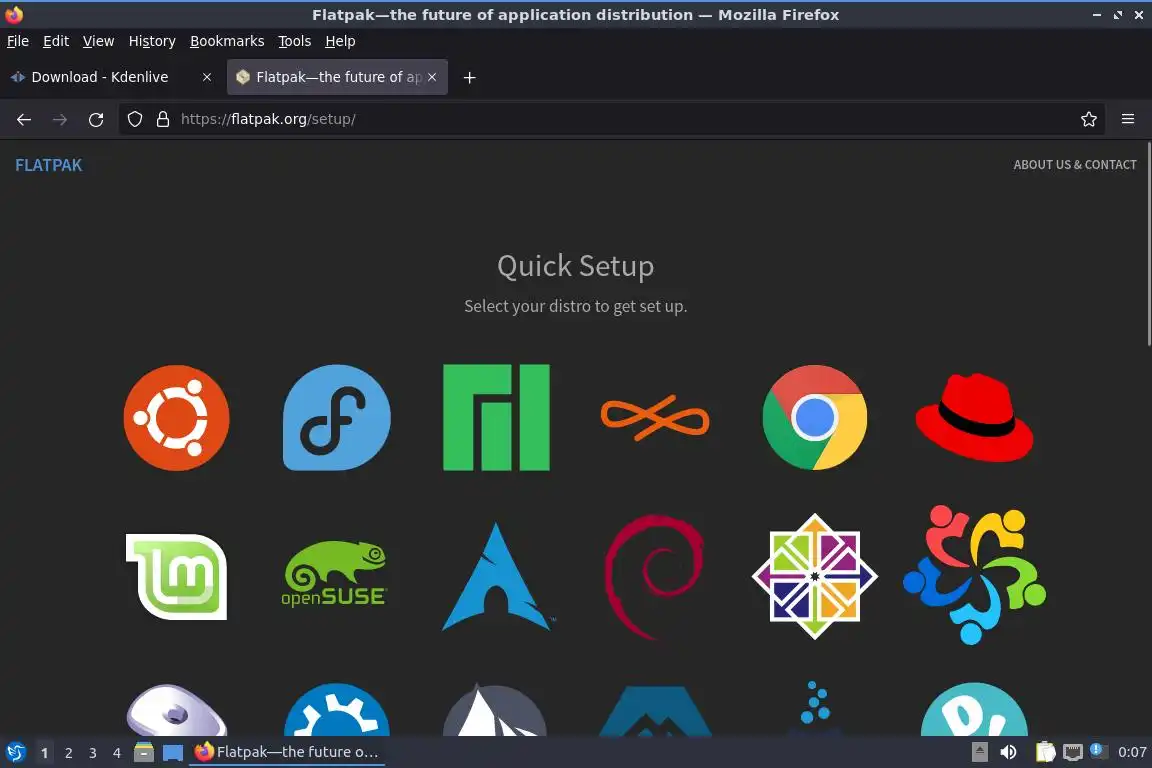The height and width of the screenshot is (768, 1152).
Task: Choose the Red Hat fedora hat logo
Action: [974, 417]
